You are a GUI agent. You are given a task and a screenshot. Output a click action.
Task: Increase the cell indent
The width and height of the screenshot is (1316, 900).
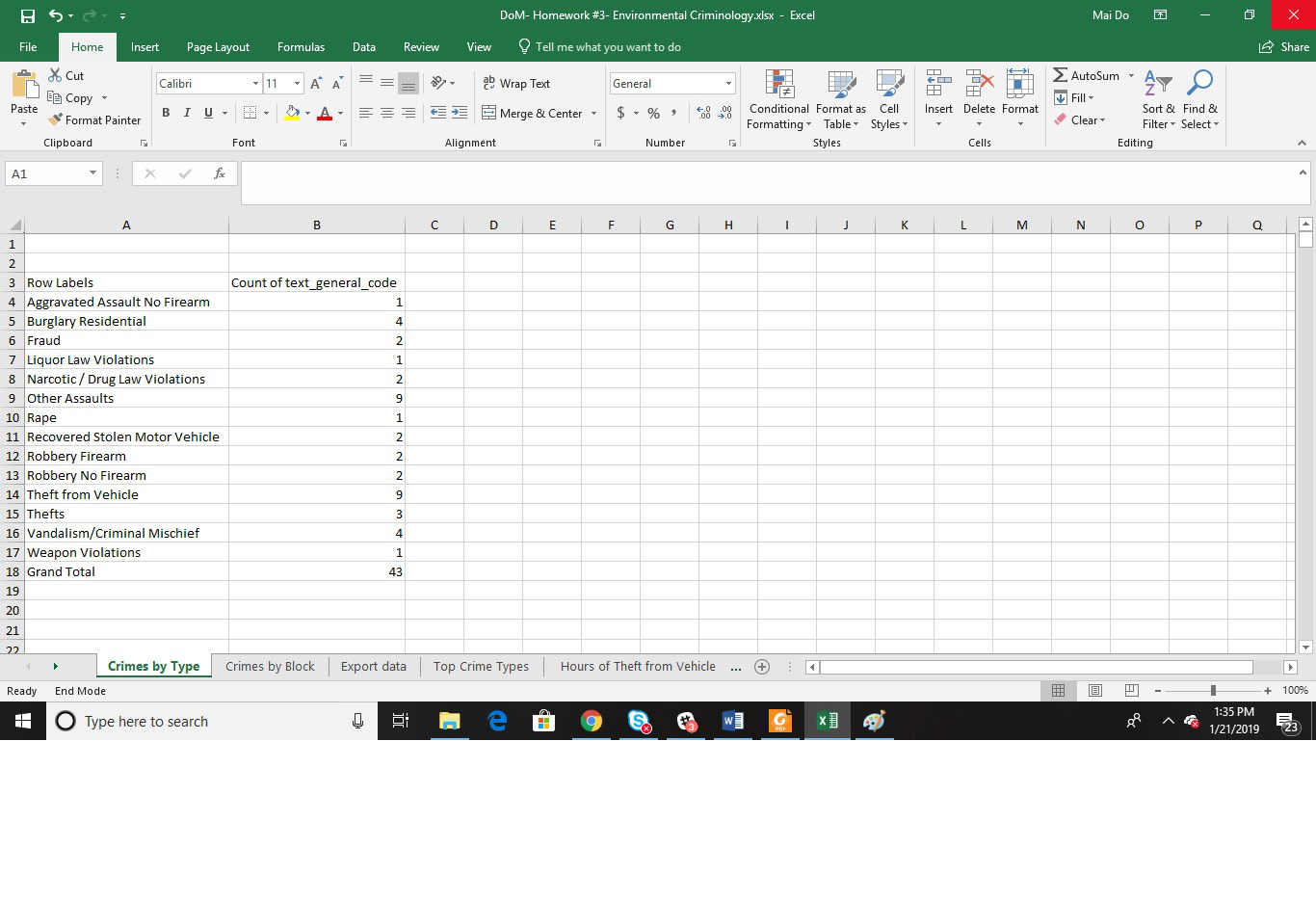tap(460, 113)
